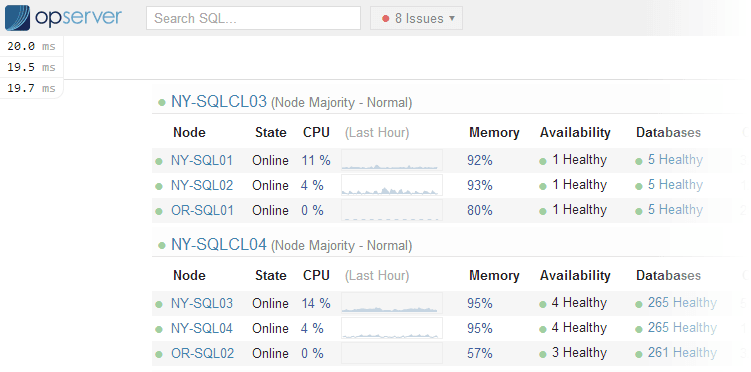Click the 19.7 ms profiler timing
The image size is (751, 372).
click(x=31, y=88)
